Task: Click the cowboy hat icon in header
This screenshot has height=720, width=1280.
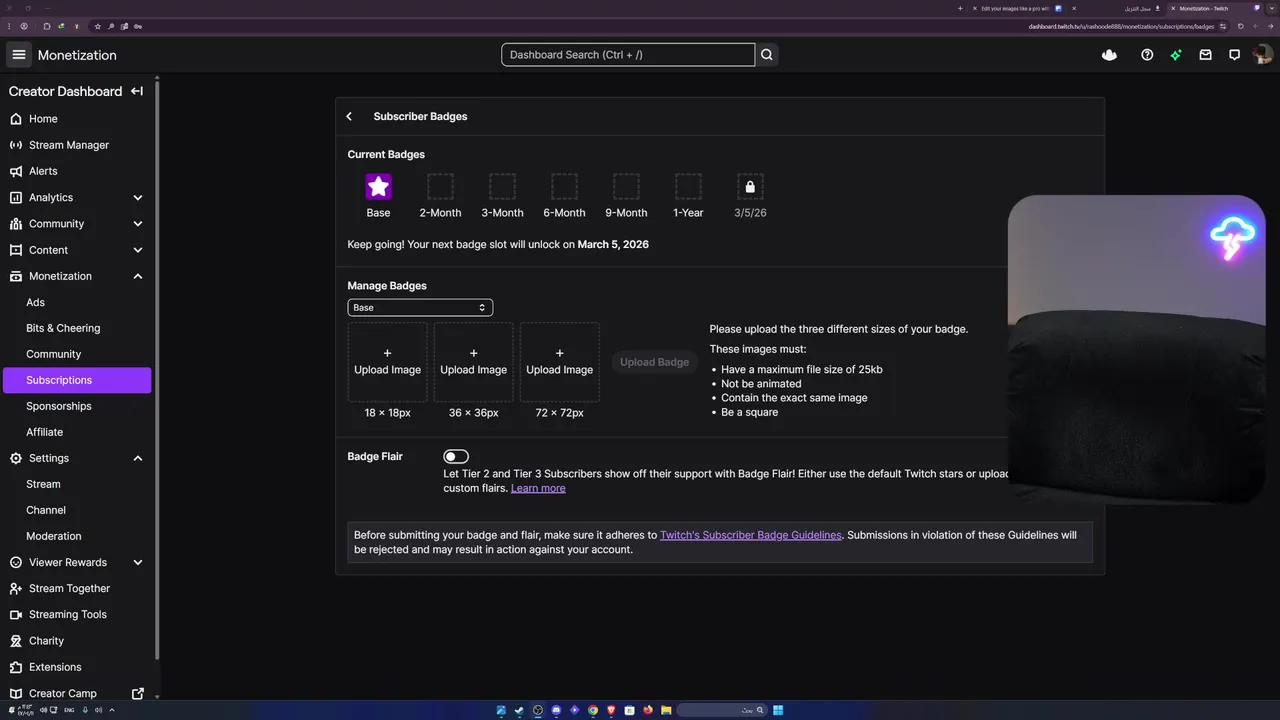Action: [x=1109, y=55]
